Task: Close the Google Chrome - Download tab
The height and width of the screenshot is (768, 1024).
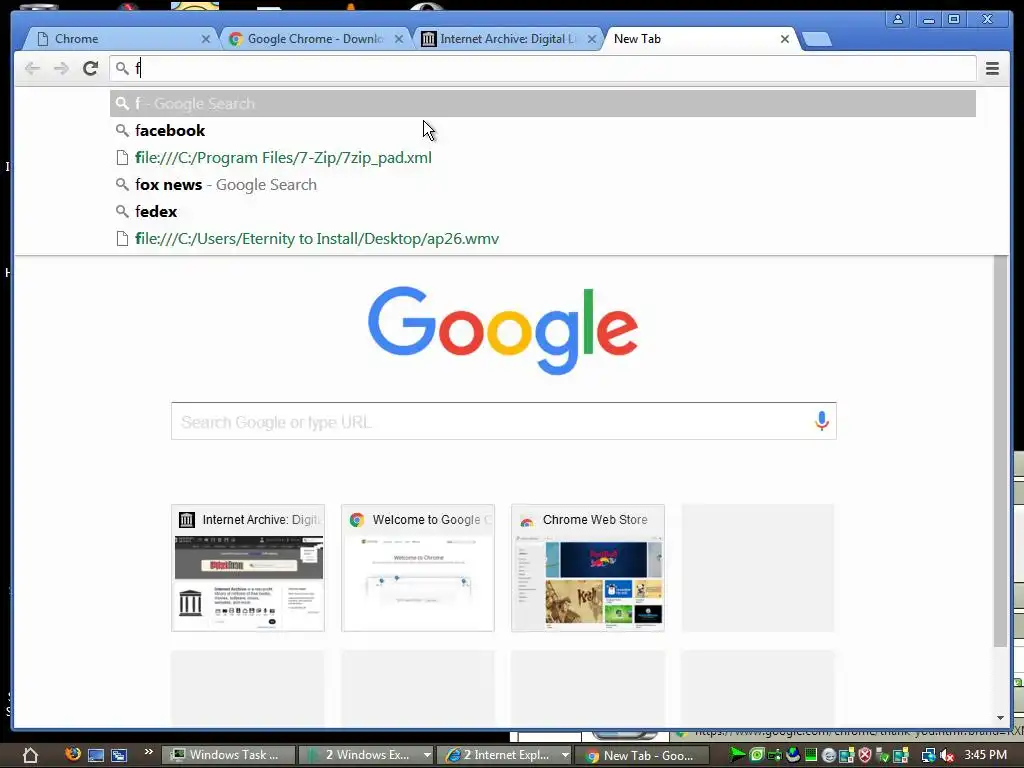Action: (x=398, y=39)
